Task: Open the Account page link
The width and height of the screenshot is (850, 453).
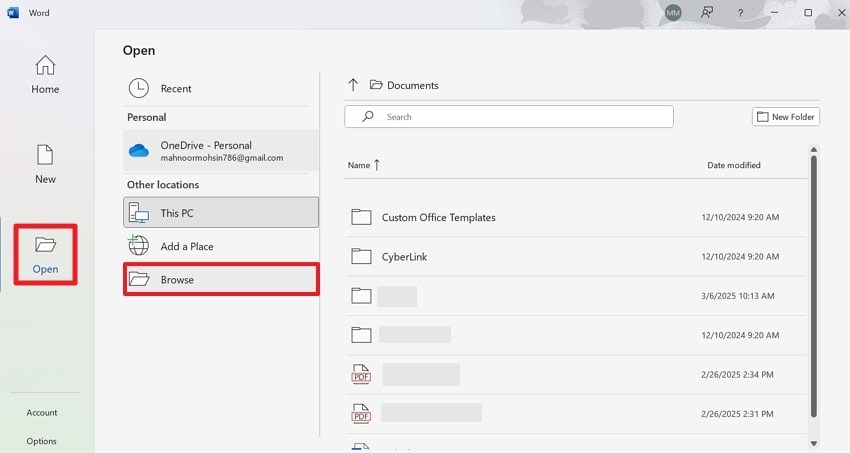Action: (x=42, y=412)
